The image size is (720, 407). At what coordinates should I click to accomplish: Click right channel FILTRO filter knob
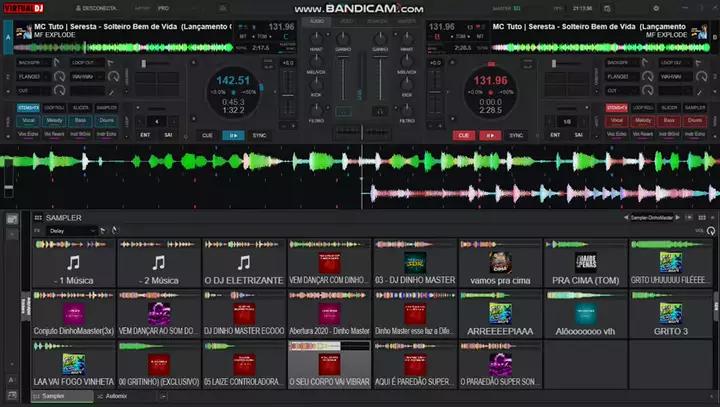tap(406, 110)
